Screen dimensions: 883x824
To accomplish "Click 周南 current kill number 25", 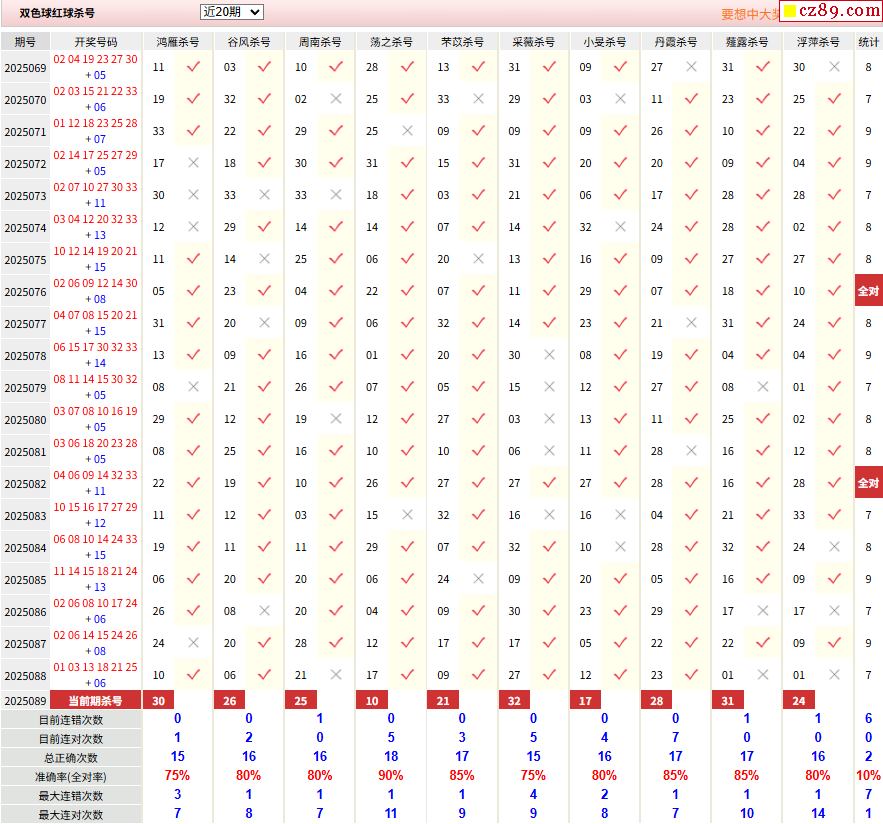I will [301, 701].
